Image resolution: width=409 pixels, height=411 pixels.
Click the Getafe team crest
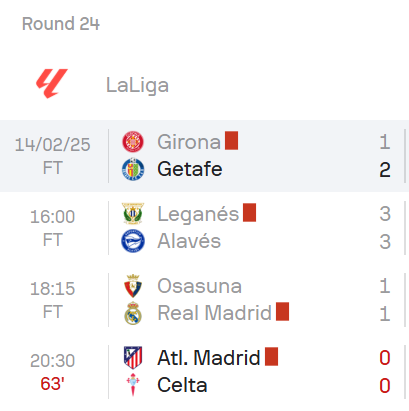(133, 169)
